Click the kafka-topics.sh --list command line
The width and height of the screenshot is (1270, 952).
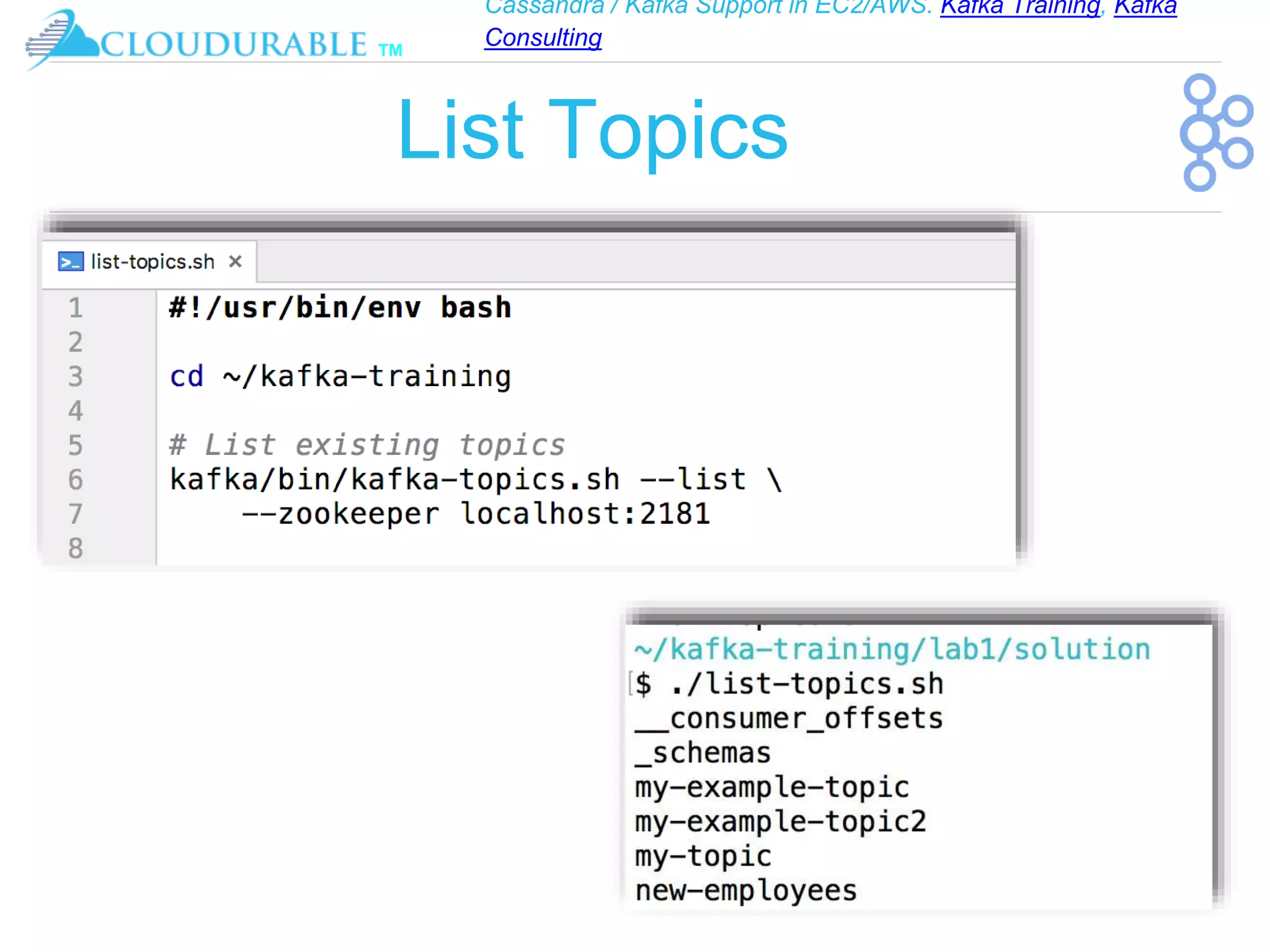point(476,480)
